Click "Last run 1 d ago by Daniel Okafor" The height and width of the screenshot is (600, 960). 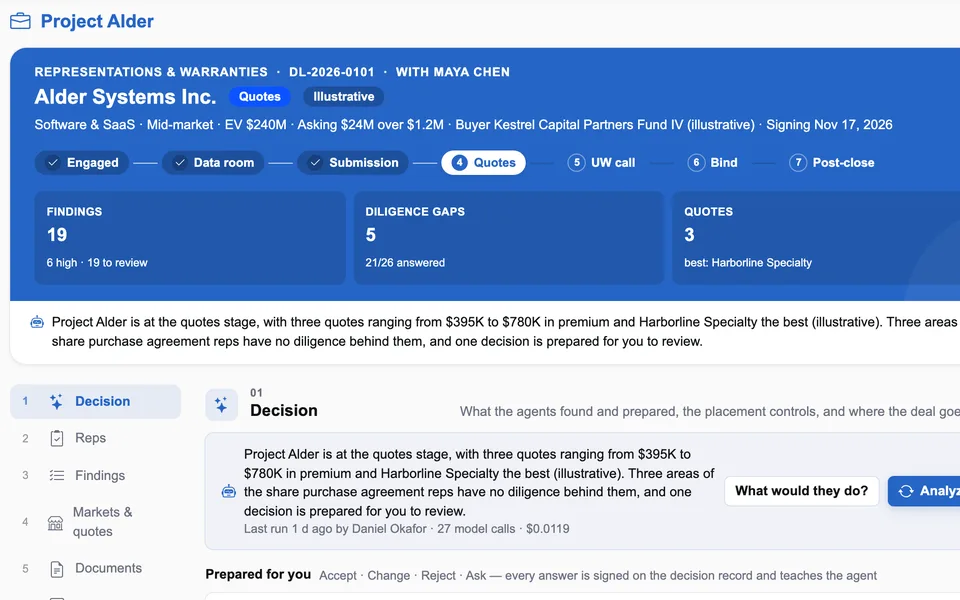(x=335, y=529)
